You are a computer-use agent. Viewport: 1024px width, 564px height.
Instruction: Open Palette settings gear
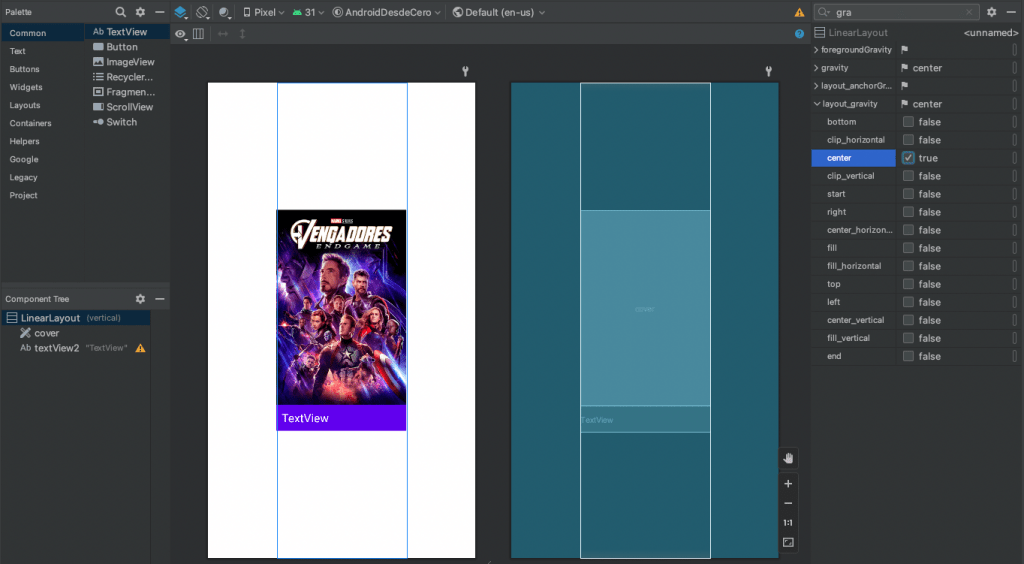[140, 12]
